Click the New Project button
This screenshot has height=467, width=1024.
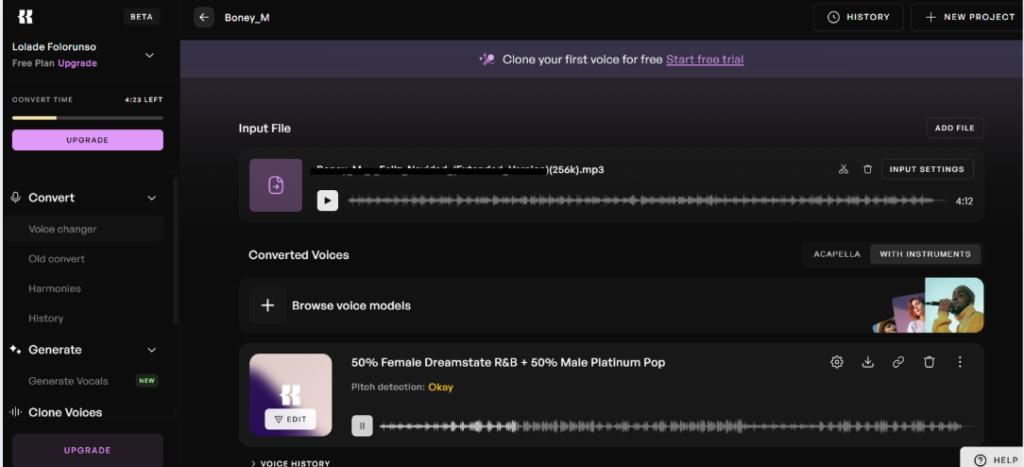click(968, 17)
